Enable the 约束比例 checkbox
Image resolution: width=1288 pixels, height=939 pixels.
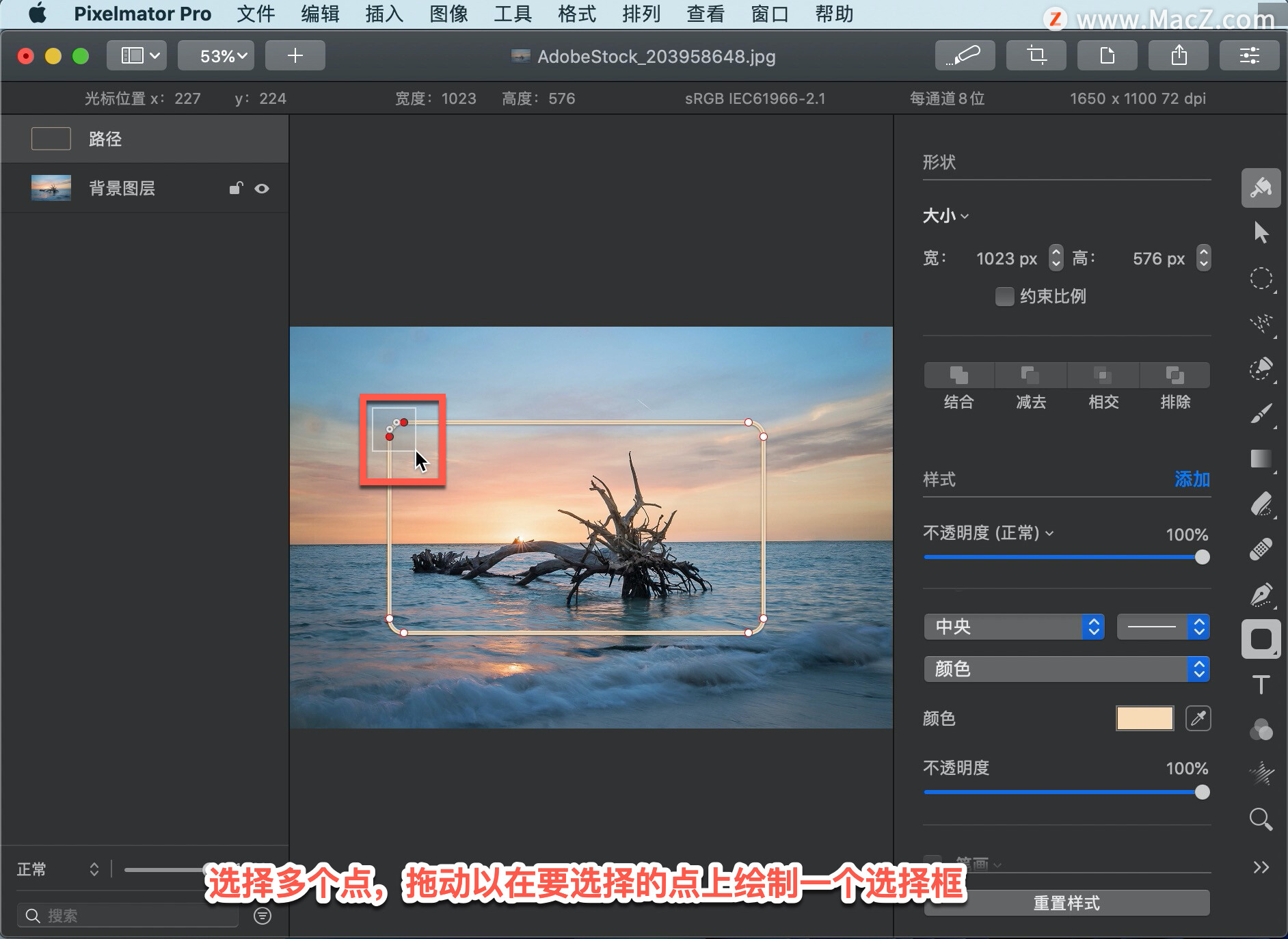tap(1004, 297)
